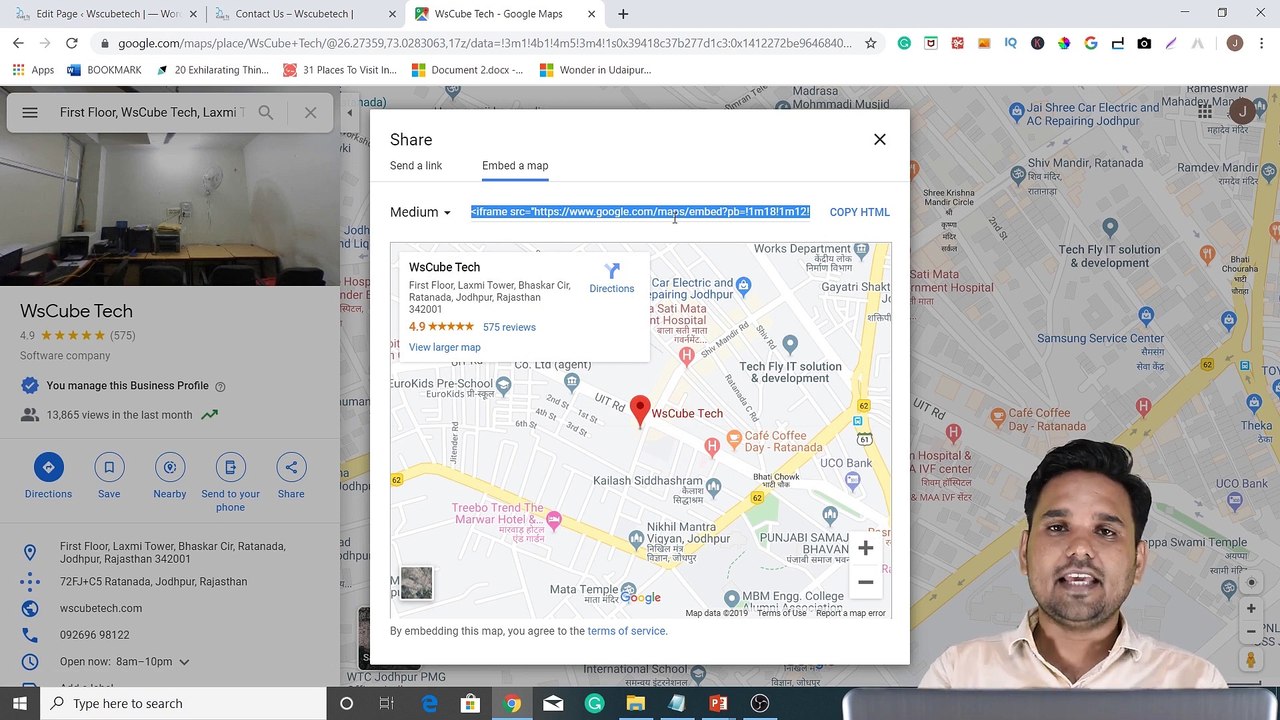Image resolution: width=1280 pixels, height=720 pixels.
Task: Open Chrome's three-dot menu
Action: tap(1262, 43)
